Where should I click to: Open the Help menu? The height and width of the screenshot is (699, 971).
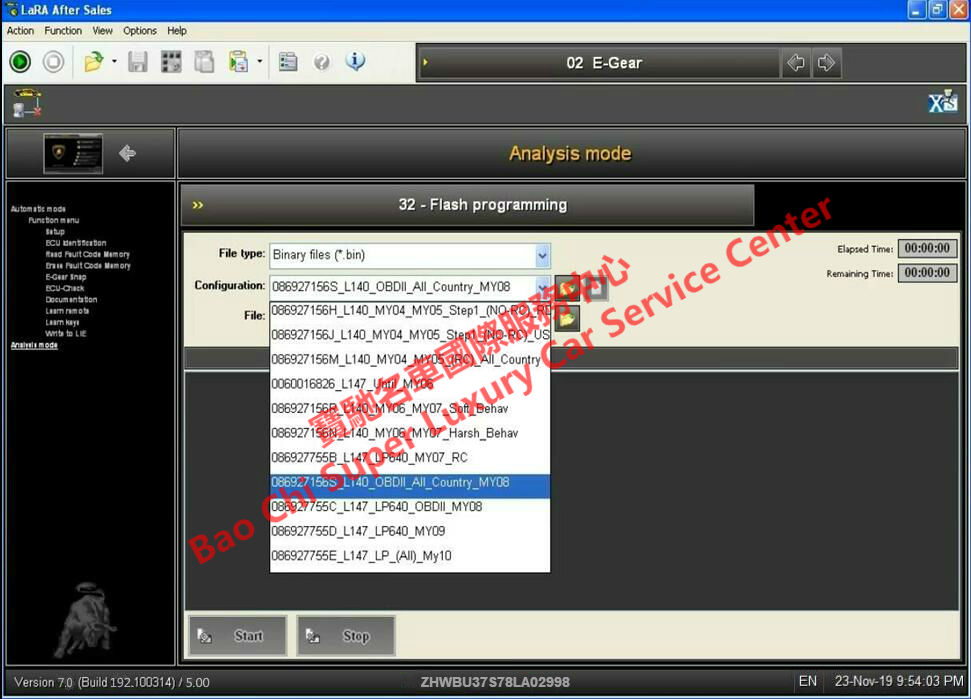point(177,30)
